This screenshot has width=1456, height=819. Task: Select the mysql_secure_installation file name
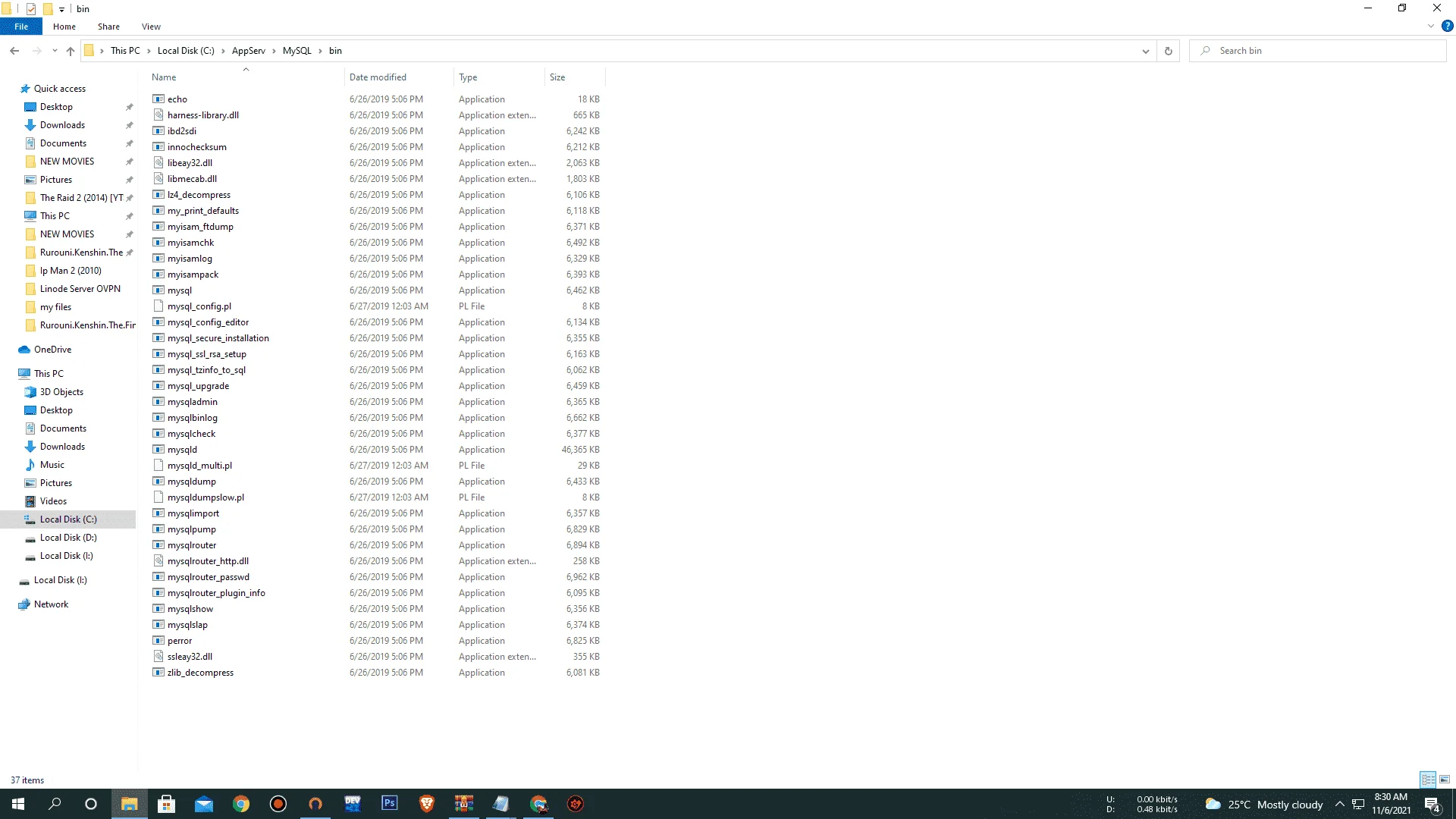(x=218, y=338)
